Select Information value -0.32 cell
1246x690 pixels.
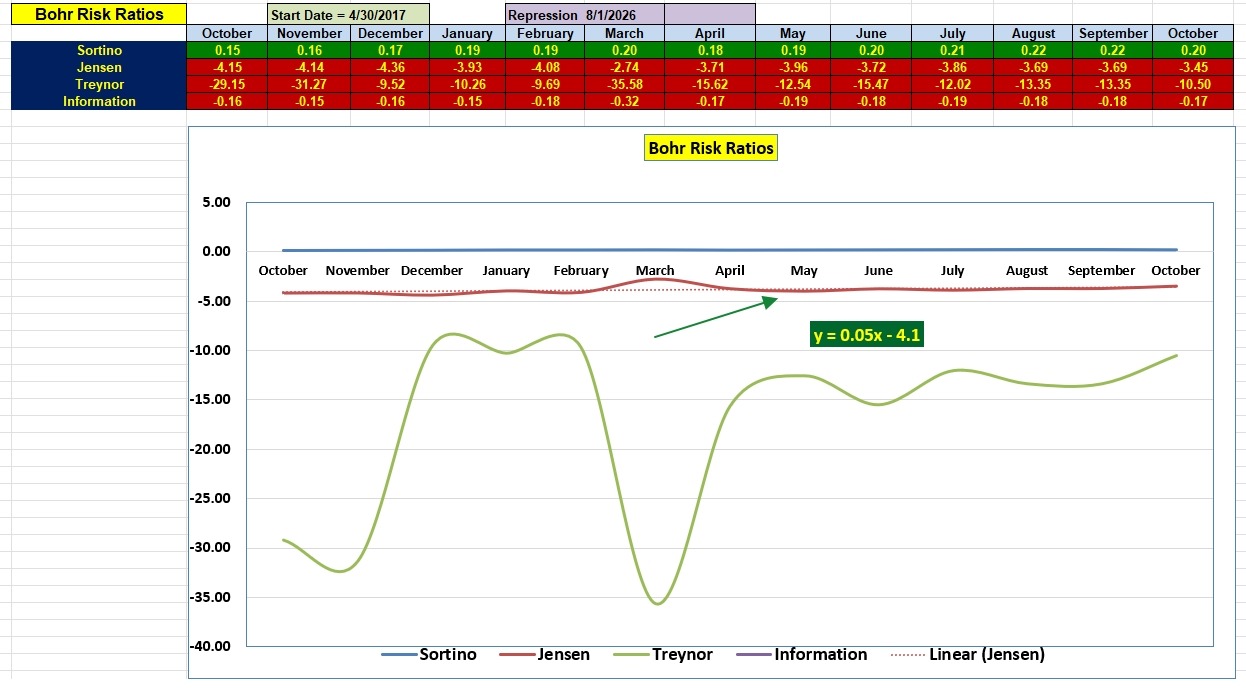pos(624,101)
